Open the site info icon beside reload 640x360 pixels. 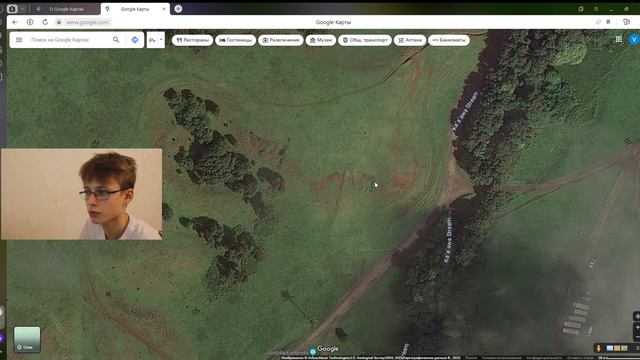(30, 22)
